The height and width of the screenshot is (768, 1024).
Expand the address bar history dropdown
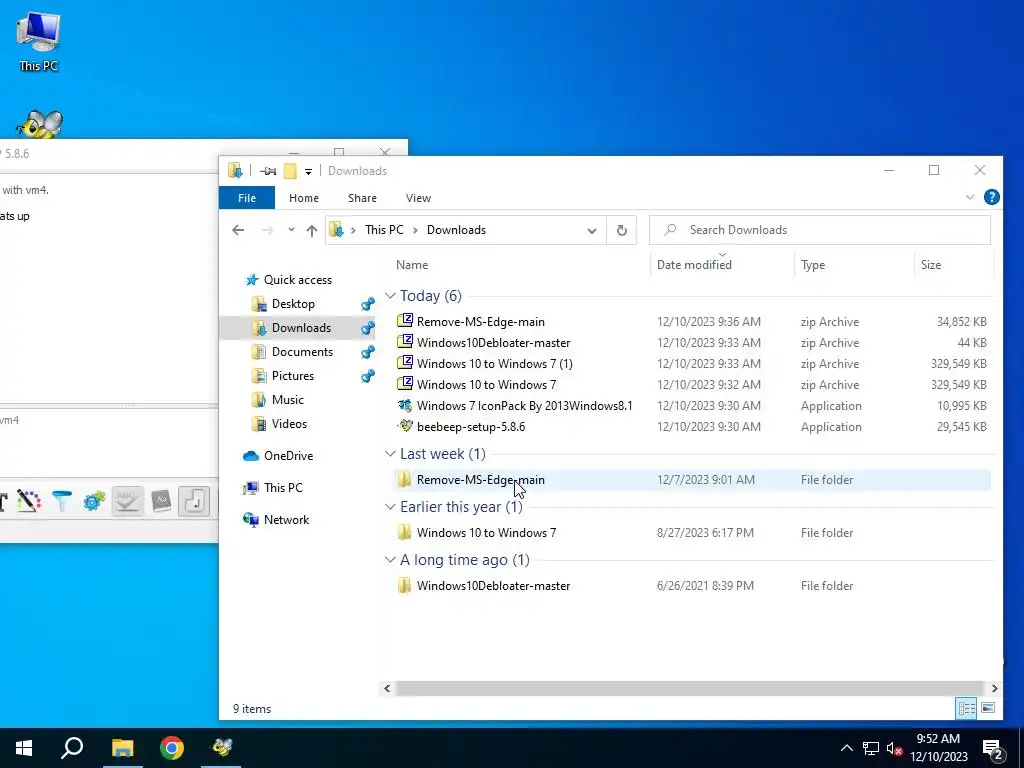592,231
